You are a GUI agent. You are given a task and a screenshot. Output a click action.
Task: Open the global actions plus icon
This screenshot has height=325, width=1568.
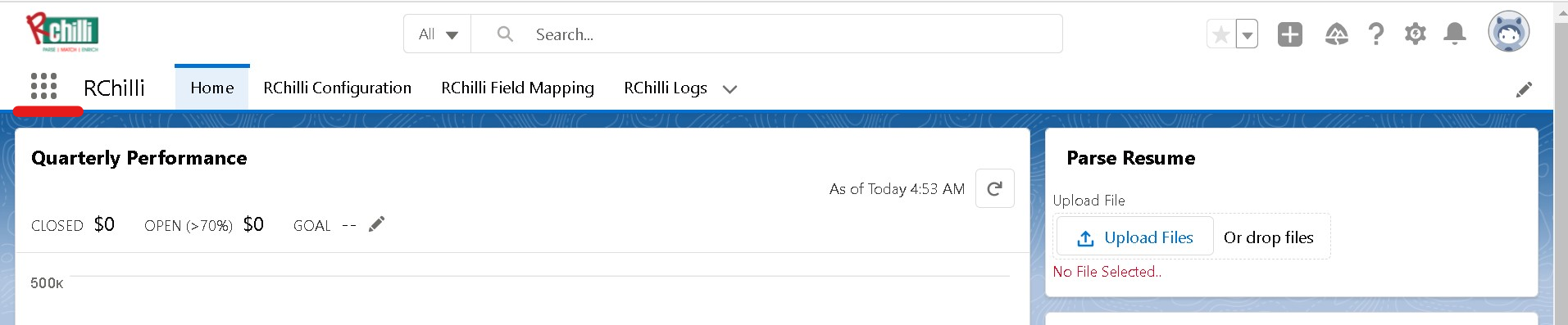point(1290,34)
